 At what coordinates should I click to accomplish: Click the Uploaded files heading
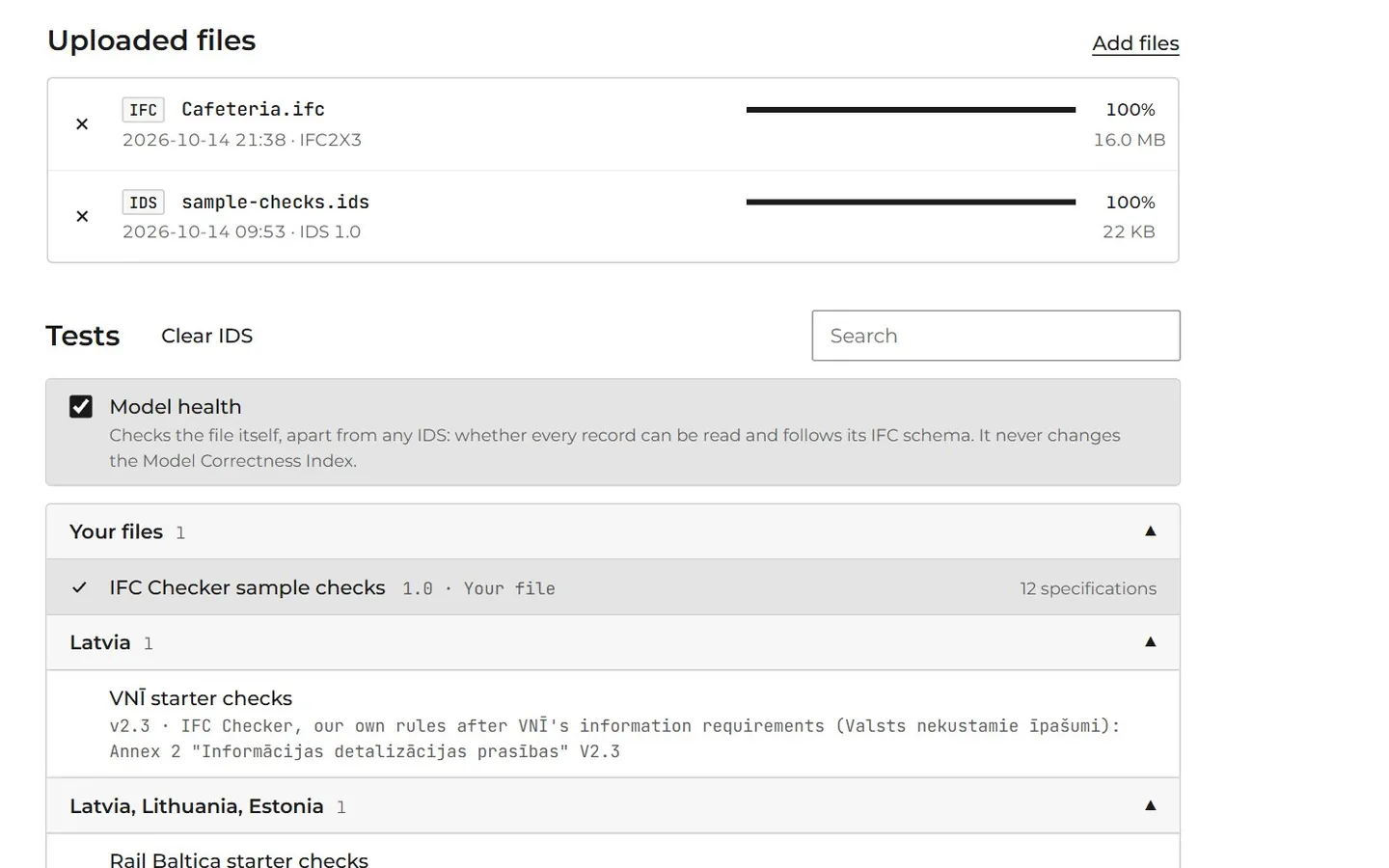pyautogui.click(x=151, y=41)
